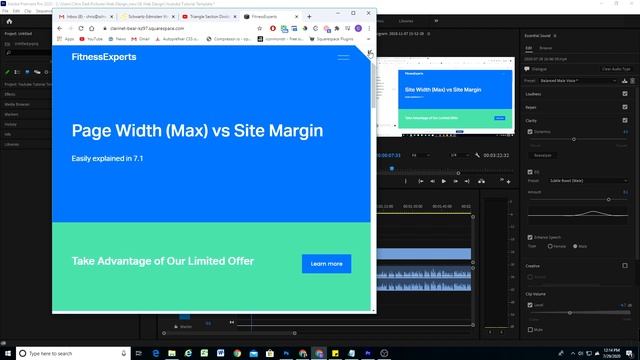
Task: Delete preset with the trash icon
Action: (633, 81)
